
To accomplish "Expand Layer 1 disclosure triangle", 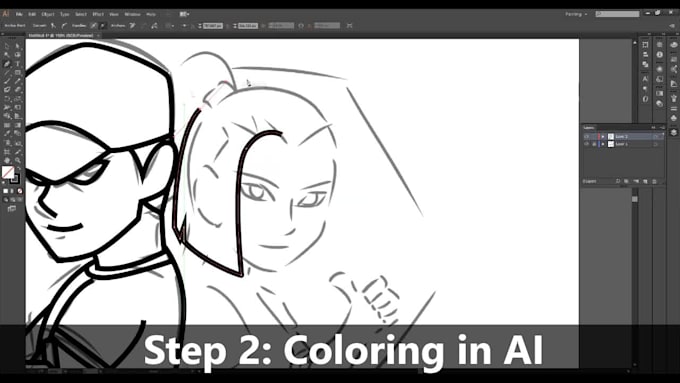I will pyautogui.click(x=603, y=144).
